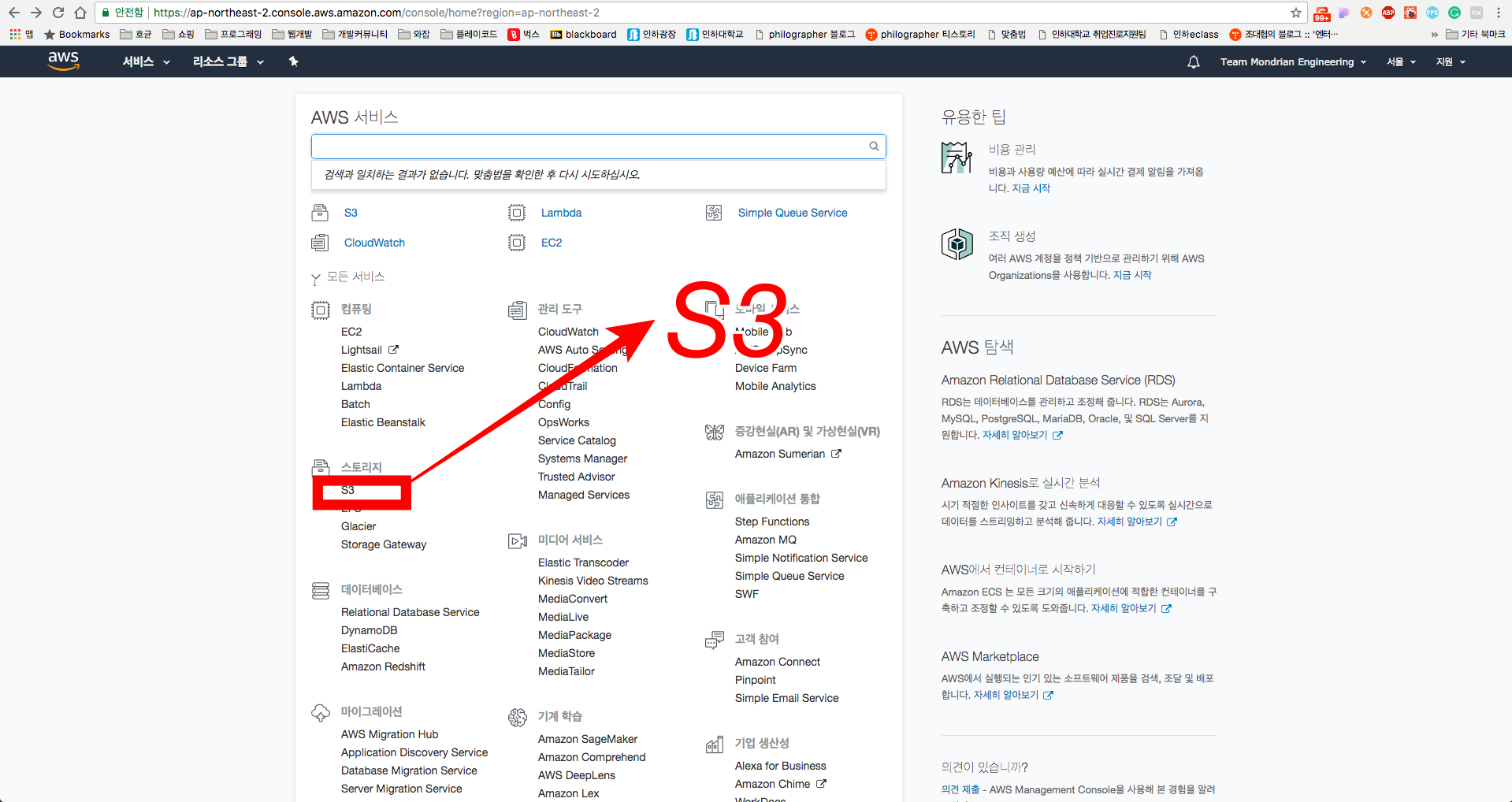Open Trusted Advisor under management tools

(576, 477)
